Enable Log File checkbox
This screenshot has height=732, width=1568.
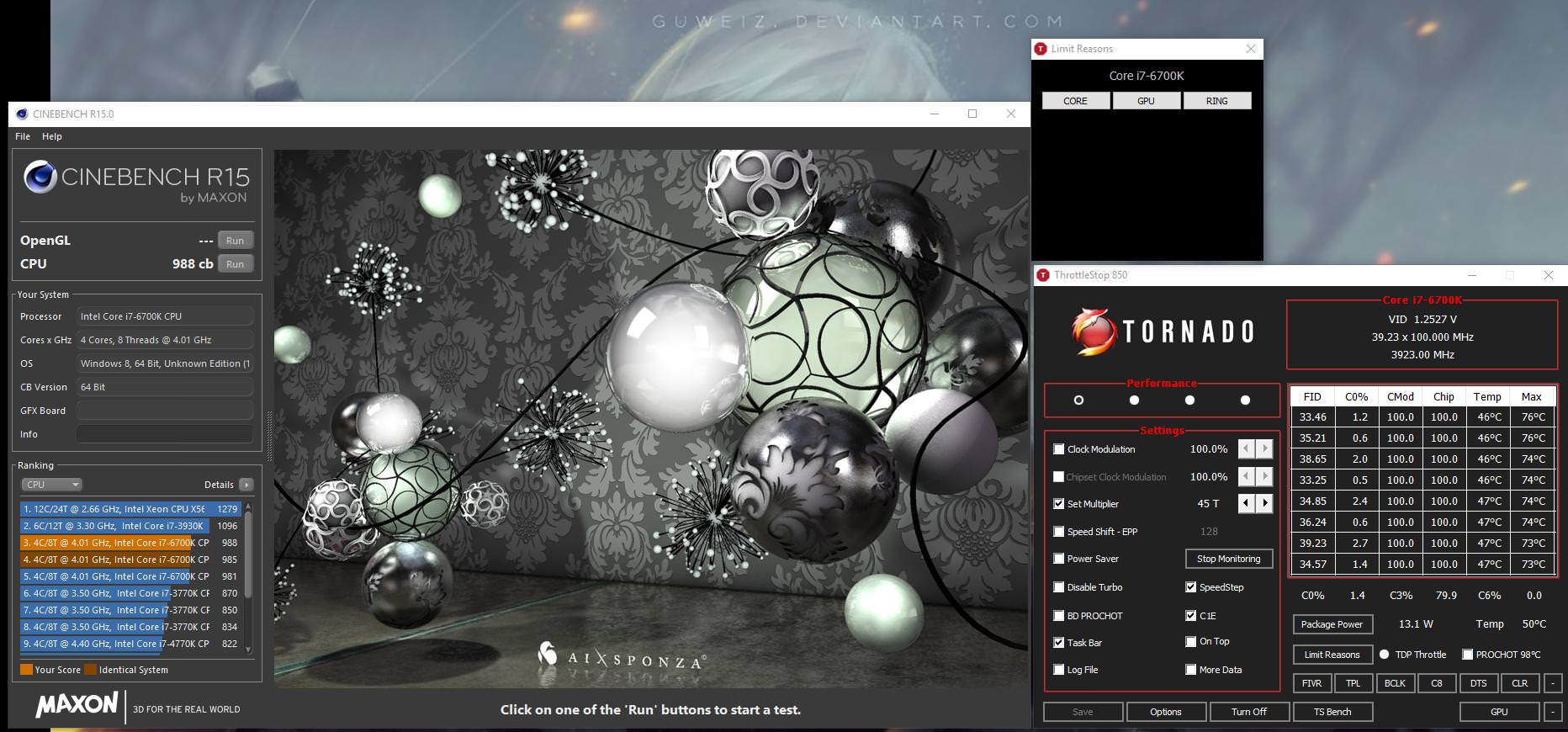(x=1059, y=670)
